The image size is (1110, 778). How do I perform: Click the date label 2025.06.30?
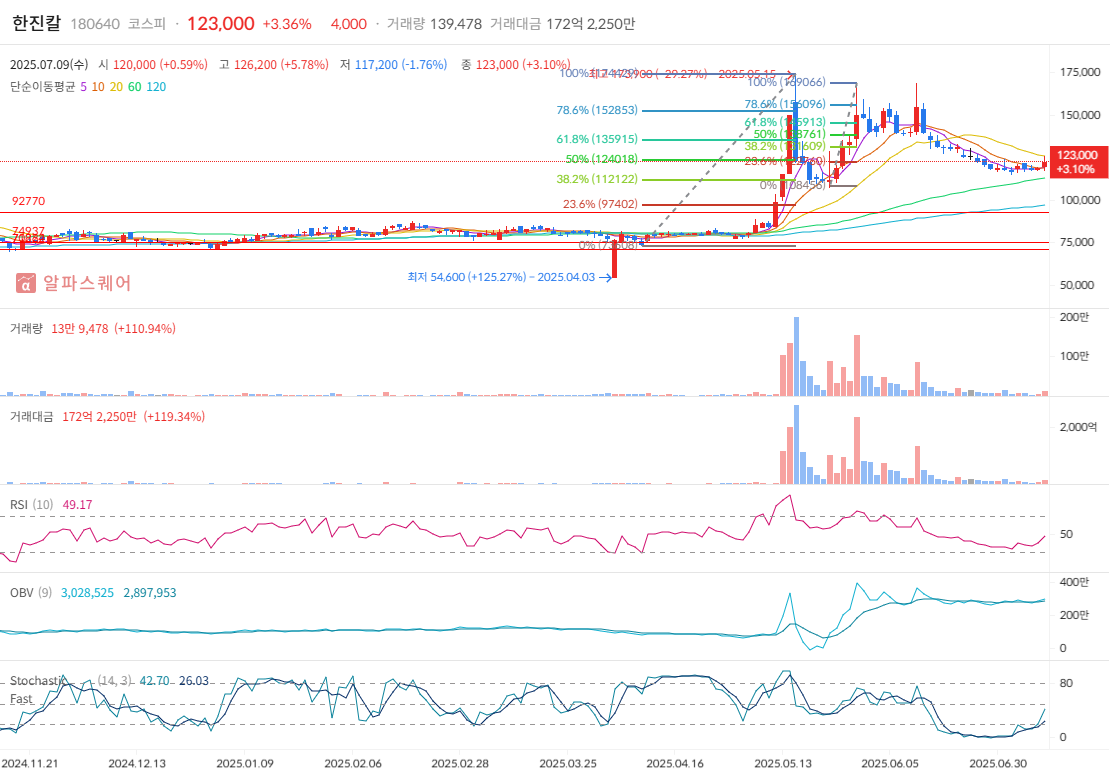point(998,764)
